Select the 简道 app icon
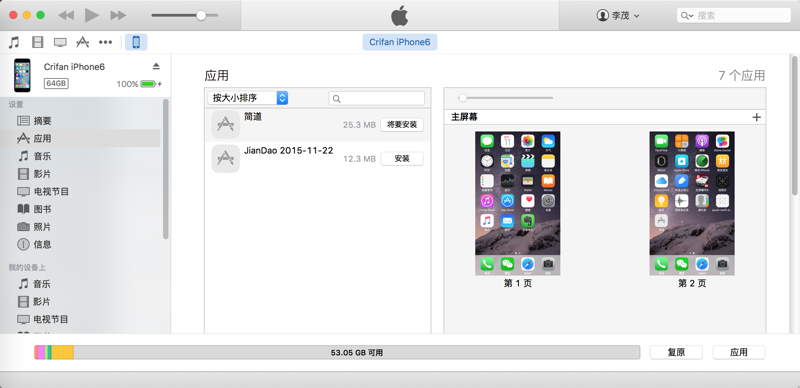 point(226,125)
